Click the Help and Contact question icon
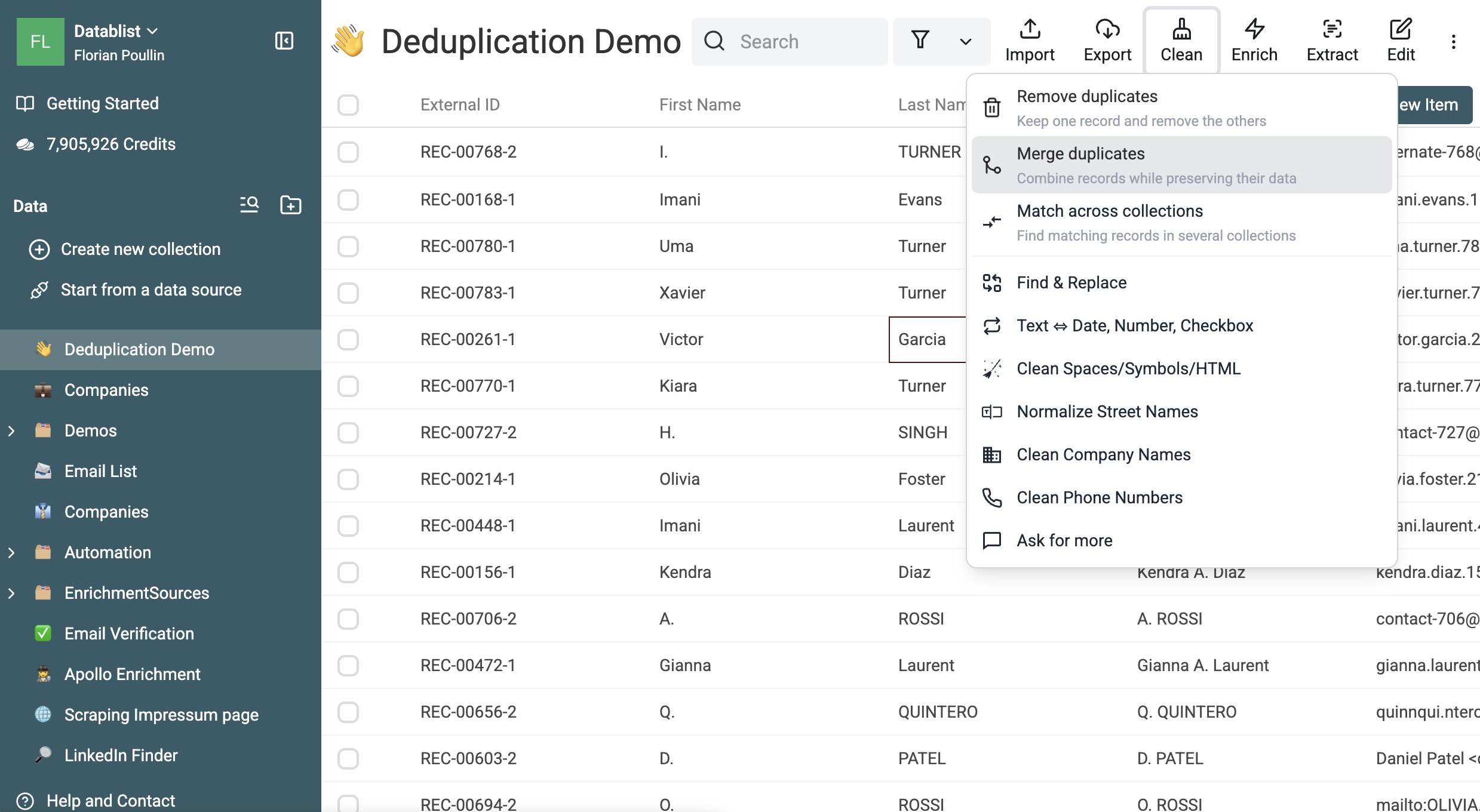 [x=25, y=801]
